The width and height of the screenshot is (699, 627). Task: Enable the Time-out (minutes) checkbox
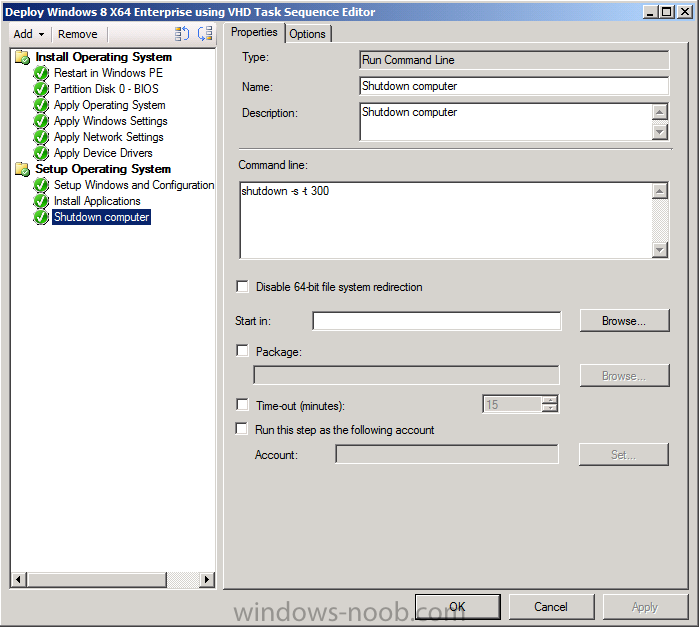click(243, 405)
